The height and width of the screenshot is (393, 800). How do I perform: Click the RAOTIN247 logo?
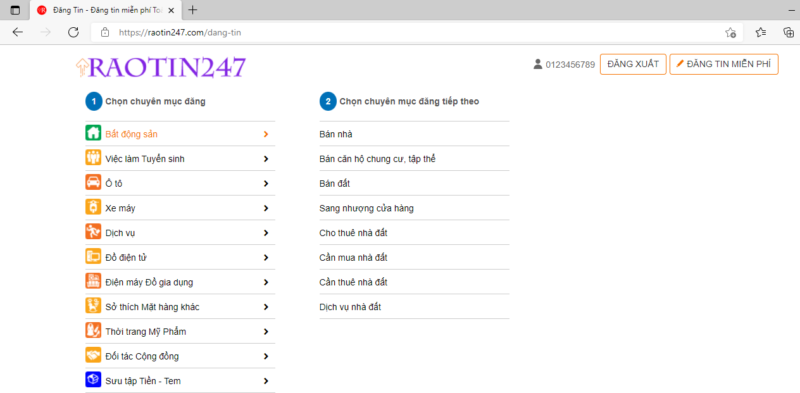[x=161, y=67]
